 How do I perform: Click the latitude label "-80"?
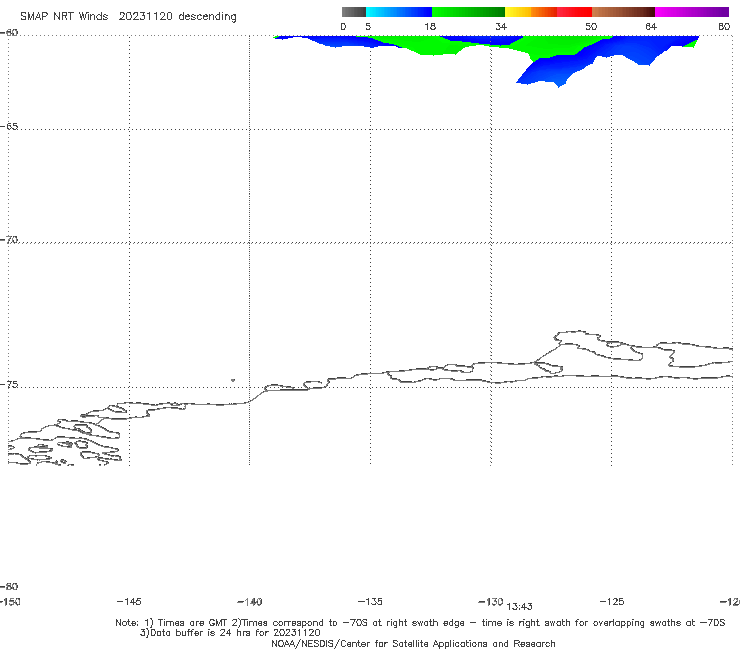pos(9,586)
